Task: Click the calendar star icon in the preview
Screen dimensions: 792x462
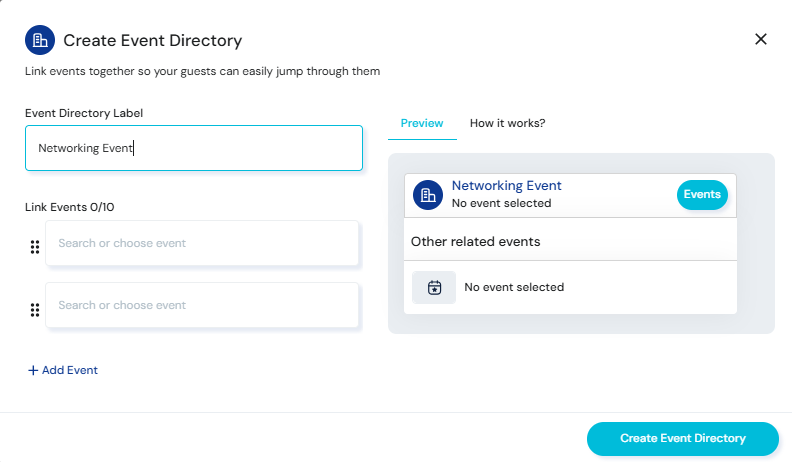Action: coord(434,287)
